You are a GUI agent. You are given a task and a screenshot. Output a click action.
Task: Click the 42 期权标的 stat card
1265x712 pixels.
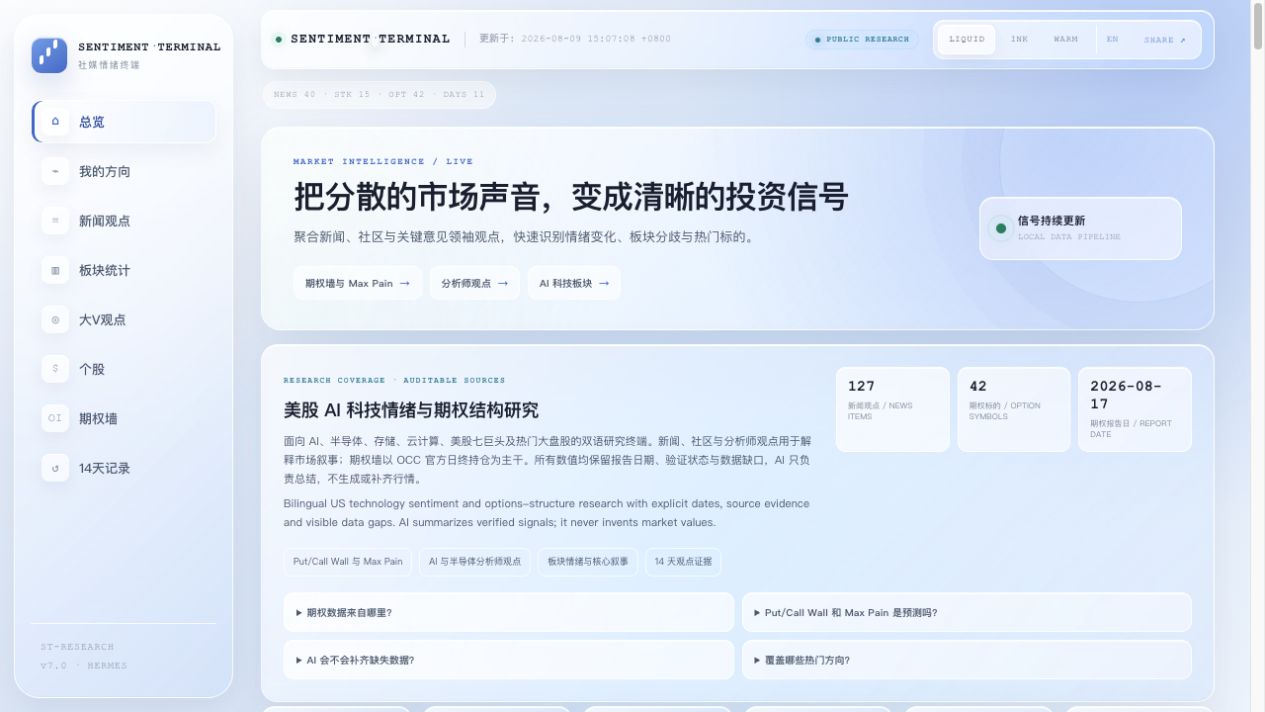coord(1013,409)
